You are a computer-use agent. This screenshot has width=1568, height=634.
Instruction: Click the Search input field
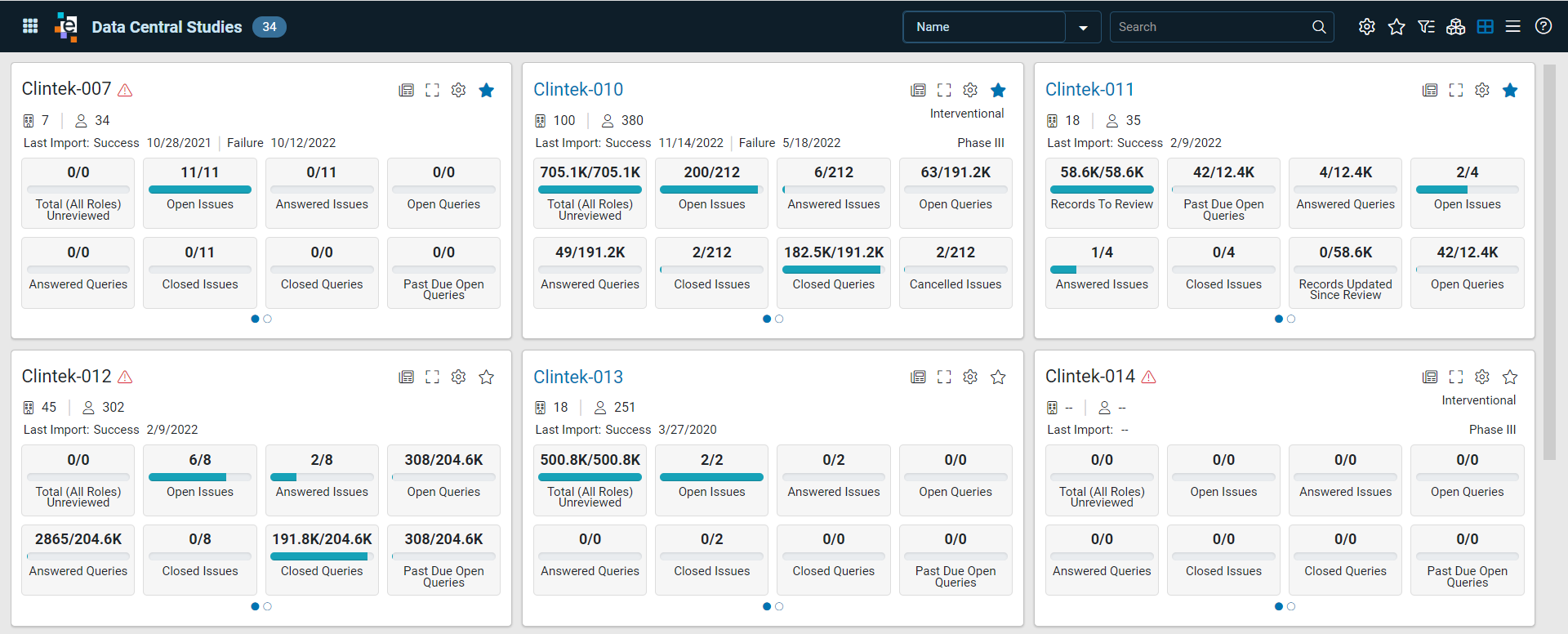(1211, 27)
